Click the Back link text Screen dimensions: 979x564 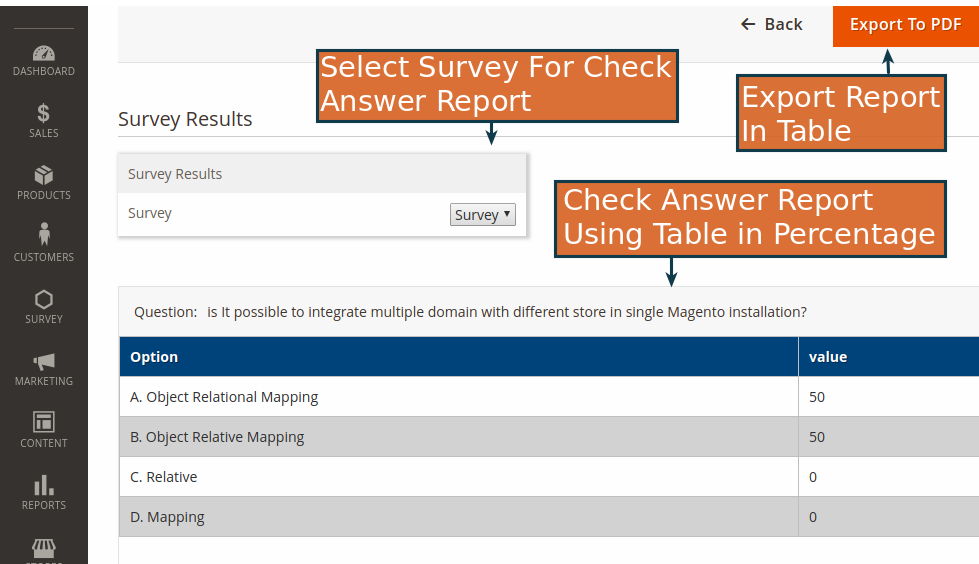pyautogui.click(x=784, y=24)
